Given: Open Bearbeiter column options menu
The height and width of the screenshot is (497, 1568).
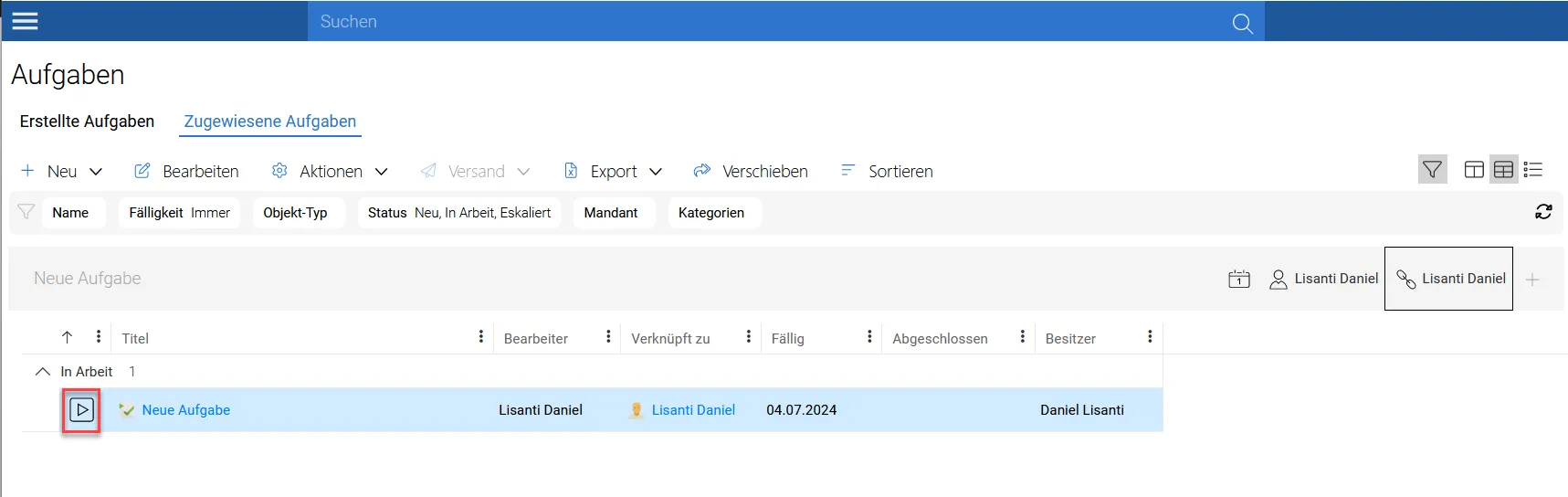Looking at the screenshot, I should 608,337.
